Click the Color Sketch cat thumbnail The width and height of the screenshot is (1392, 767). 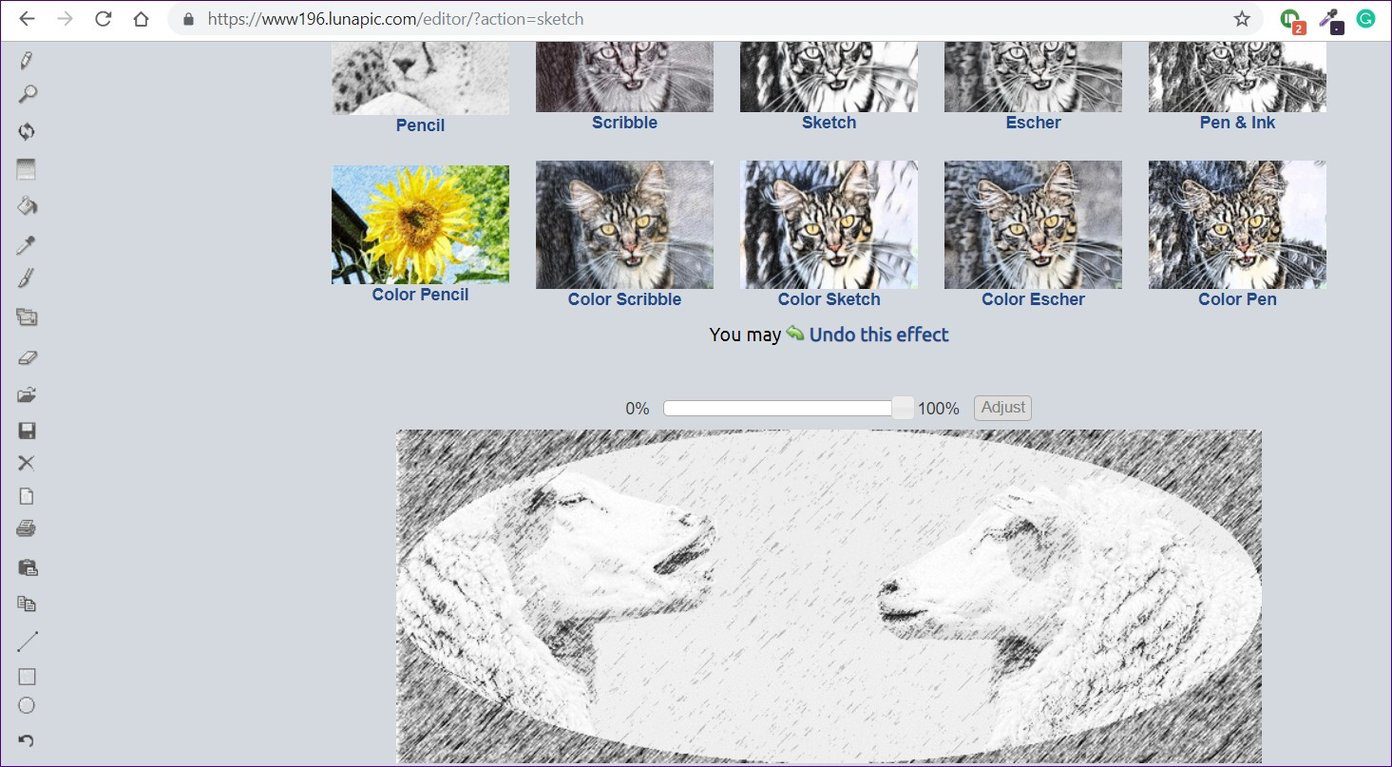click(829, 225)
